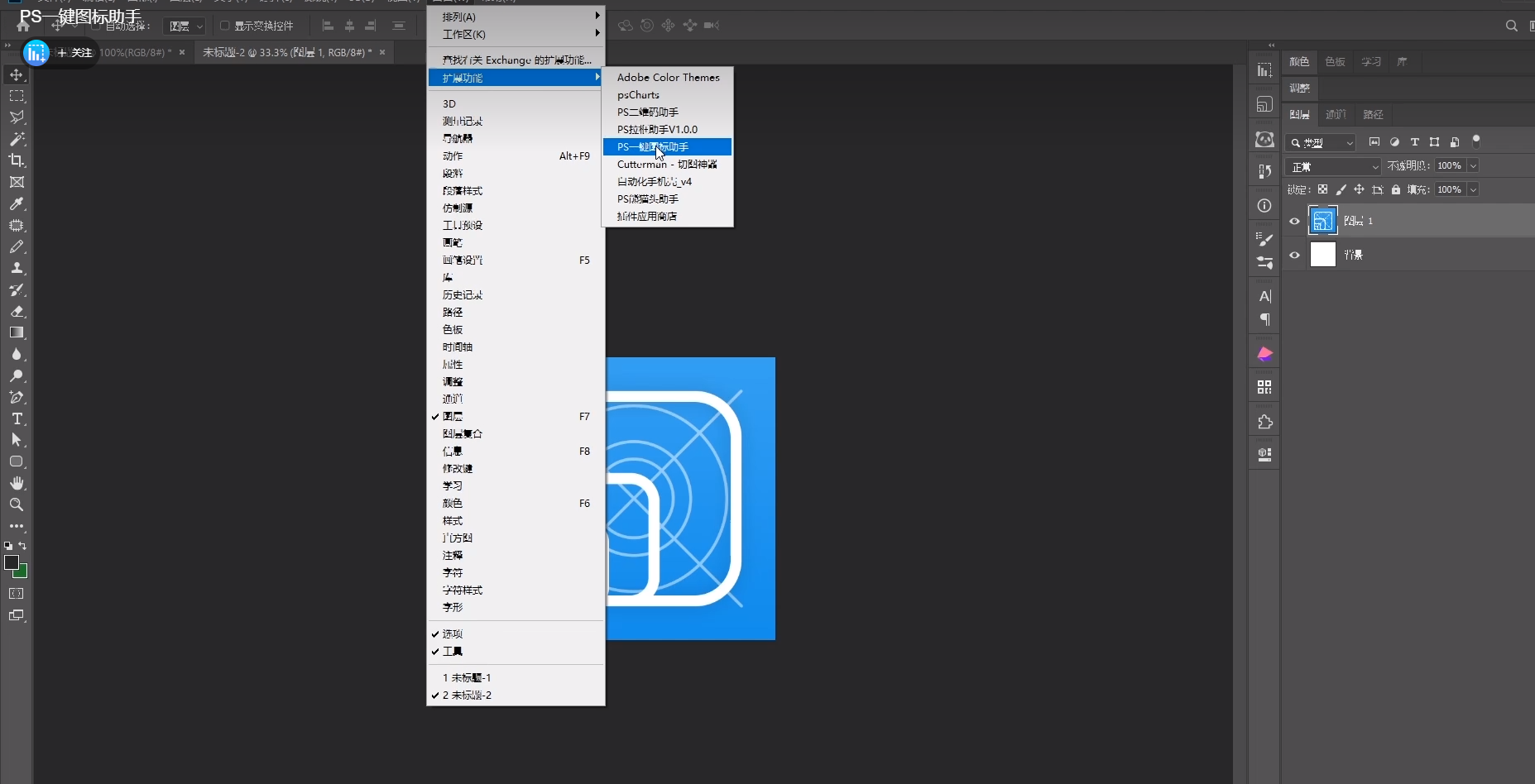Select the Eyedropper tool

pos(17,203)
